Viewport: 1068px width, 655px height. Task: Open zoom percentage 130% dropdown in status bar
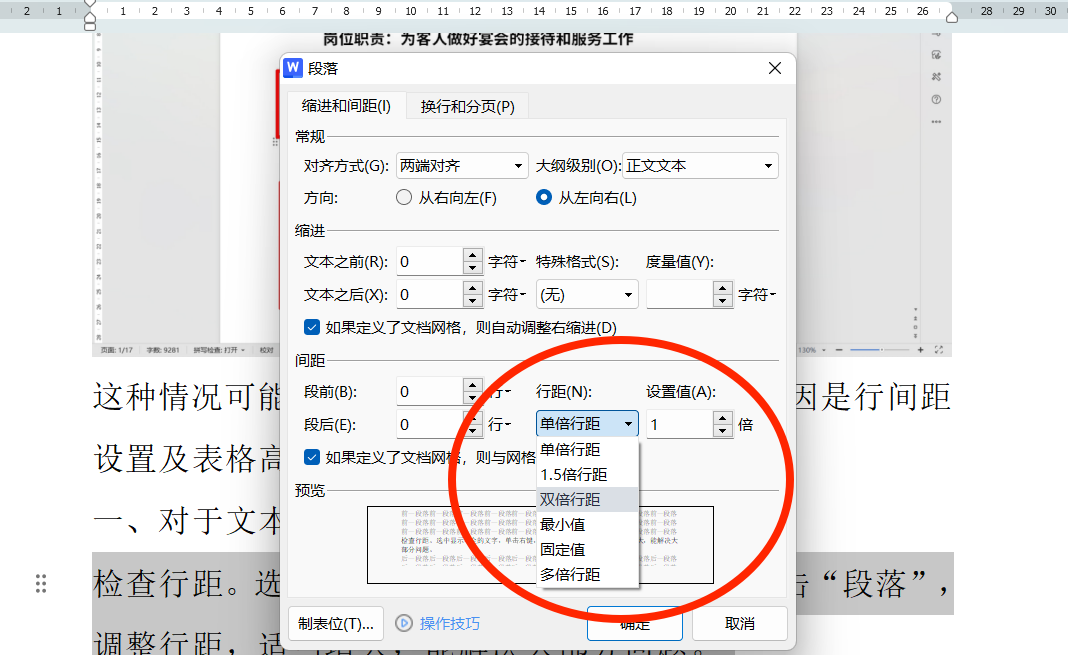812,350
